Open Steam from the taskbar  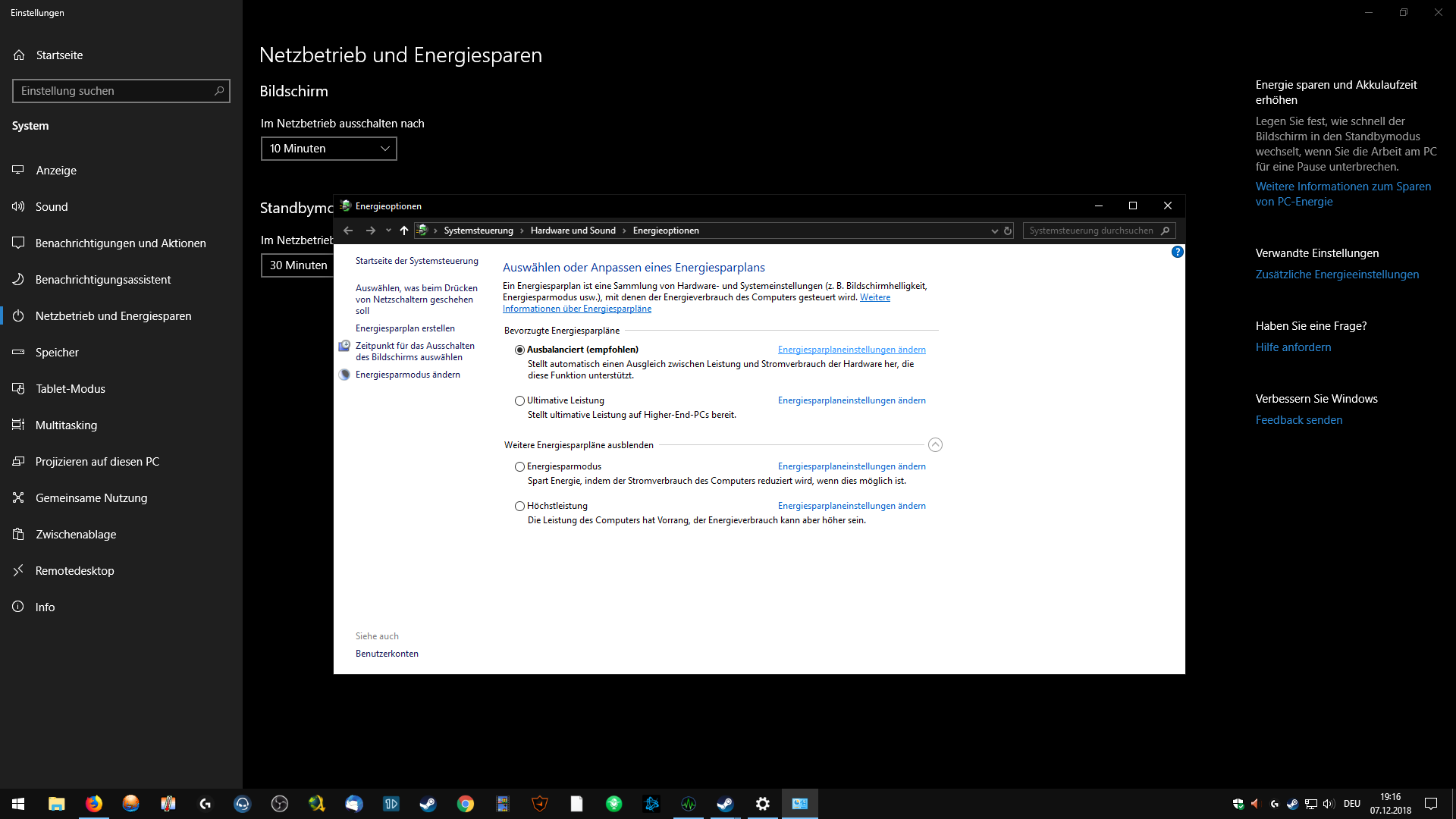point(428,804)
